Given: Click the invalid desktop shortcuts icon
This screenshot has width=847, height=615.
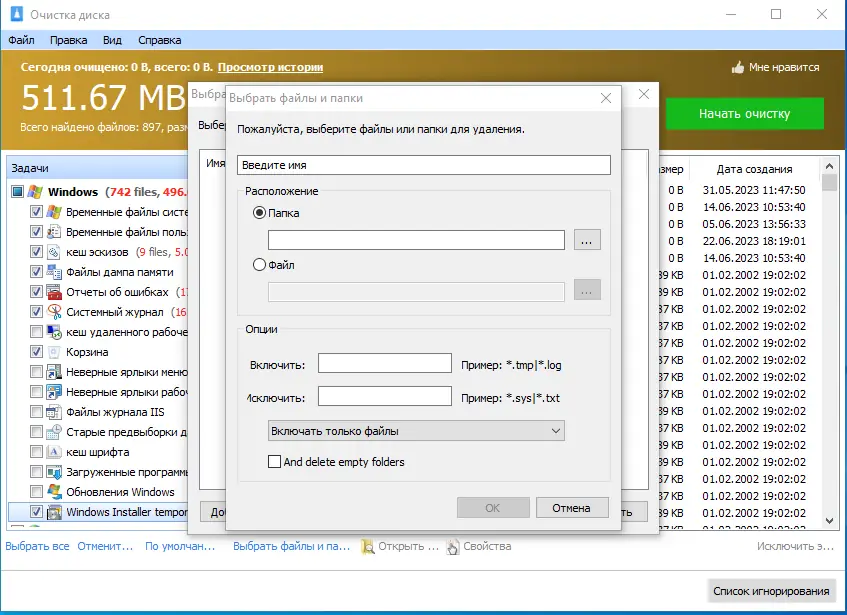Looking at the screenshot, I should point(54,391).
